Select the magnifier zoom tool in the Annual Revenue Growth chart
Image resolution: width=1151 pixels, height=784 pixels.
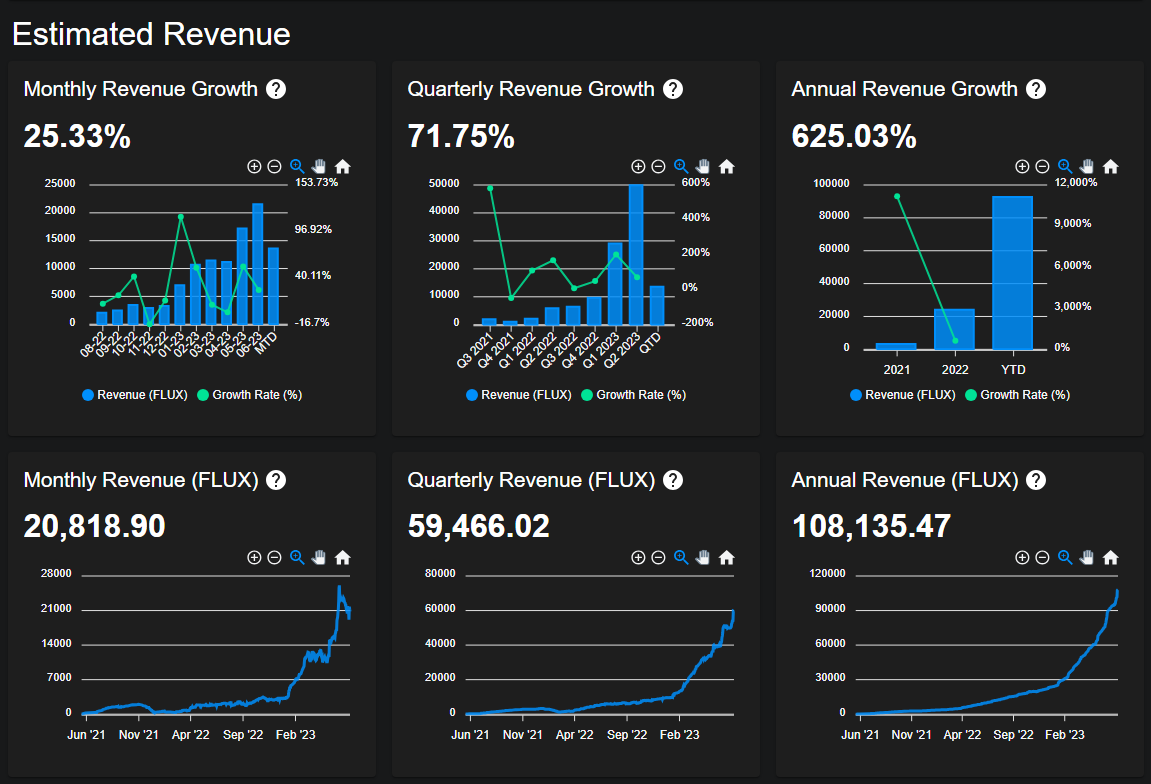coord(1065,167)
